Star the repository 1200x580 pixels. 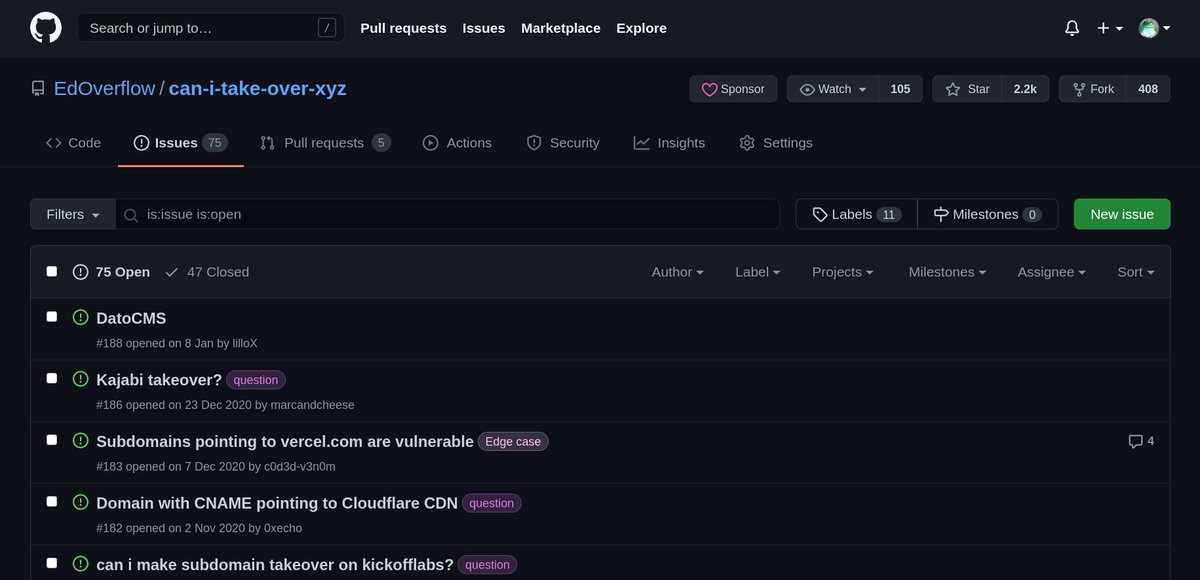click(967, 89)
